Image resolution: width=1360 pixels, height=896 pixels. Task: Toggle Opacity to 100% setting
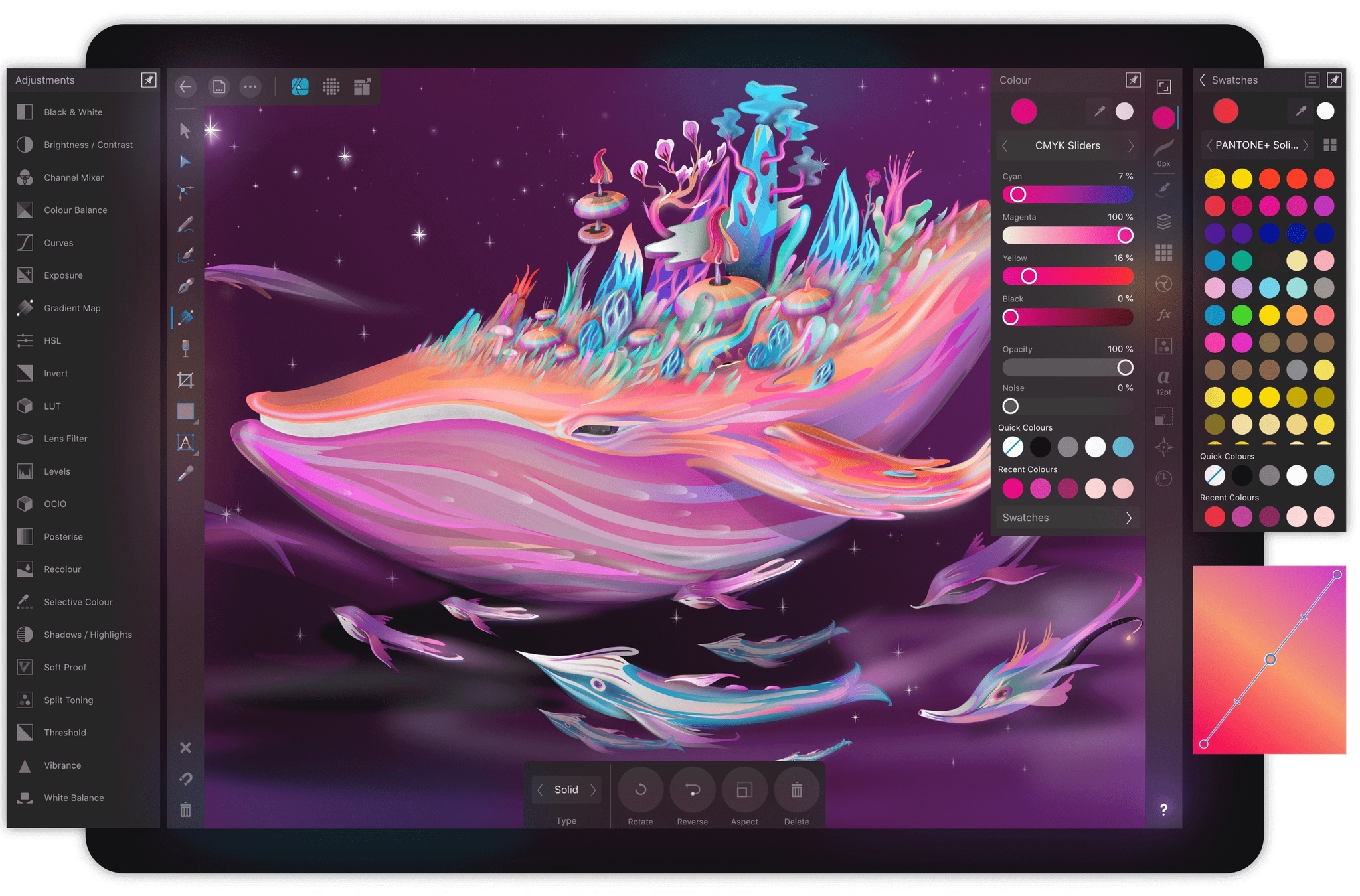[1123, 367]
